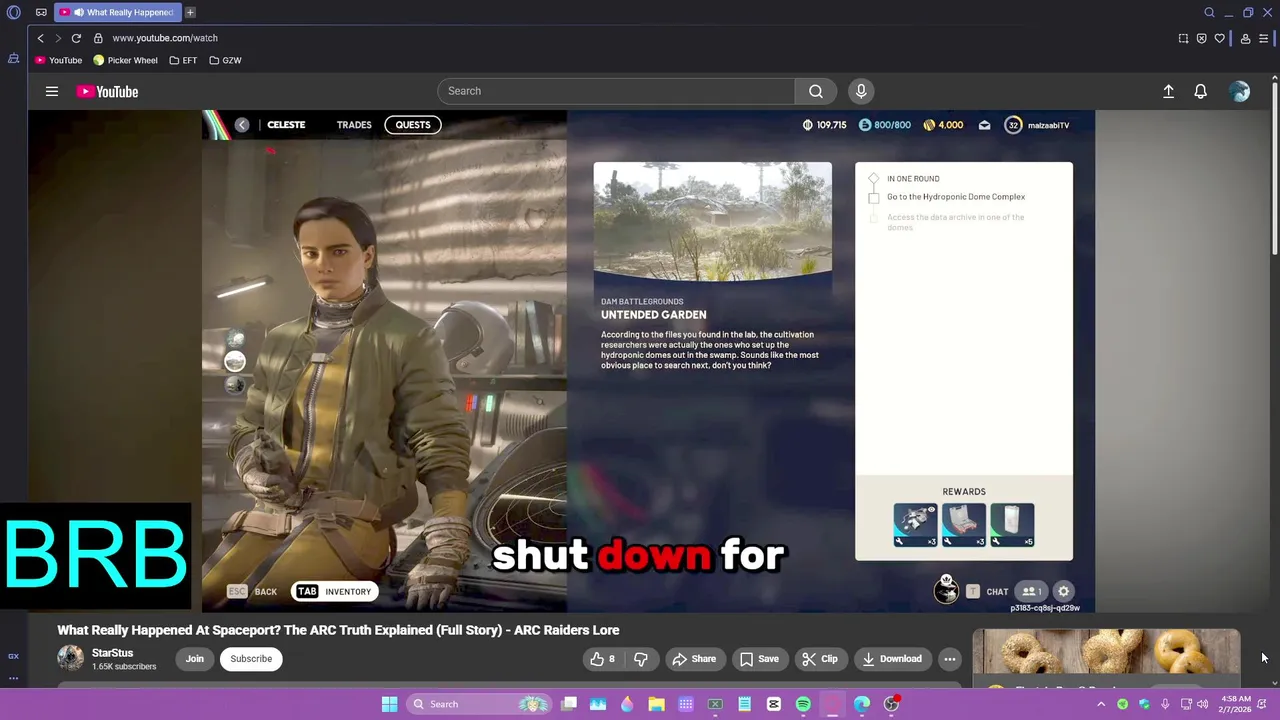
Task: Open YouTube notifications bell
Action: pos(1200,91)
